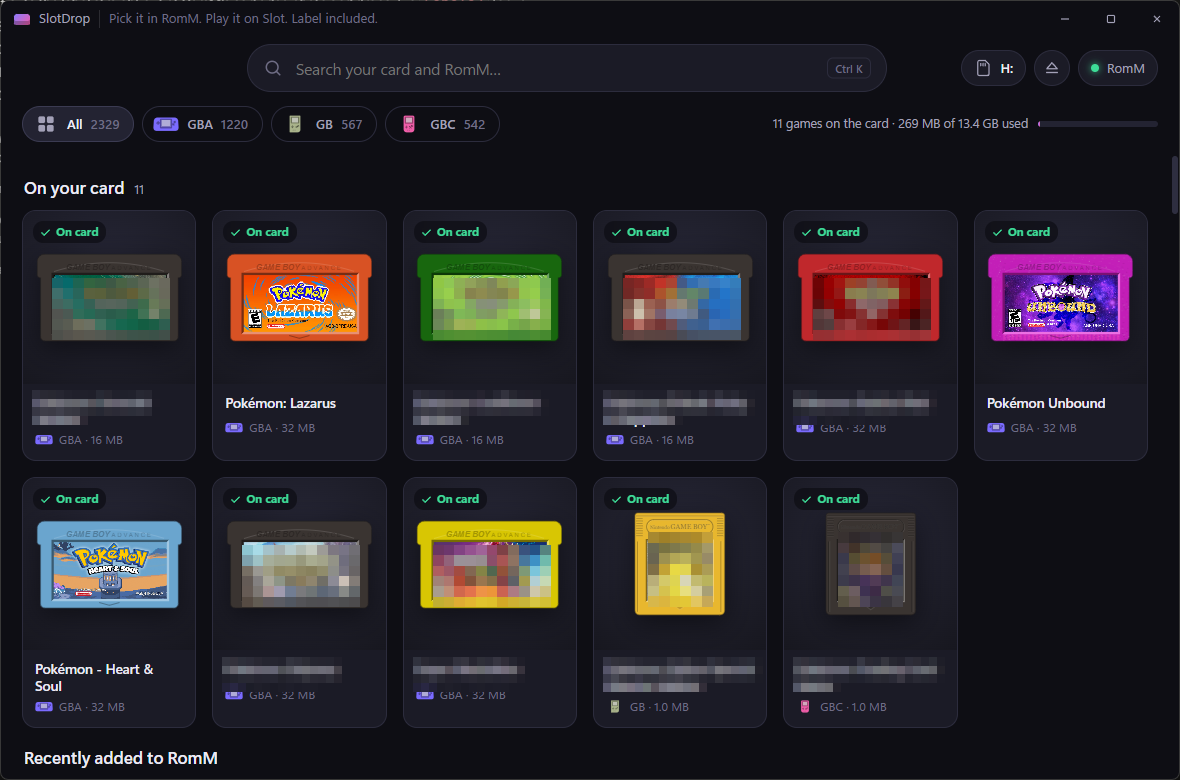The height and width of the screenshot is (780, 1180).
Task: Open the Pokémon Unbound cartridge thumbnail
Action: pos(1060,298)
